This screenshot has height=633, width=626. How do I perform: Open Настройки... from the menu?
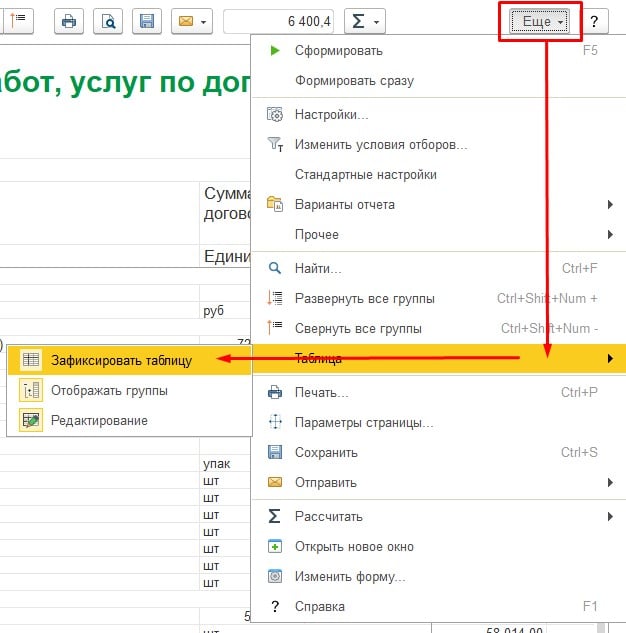coord(331,114)
